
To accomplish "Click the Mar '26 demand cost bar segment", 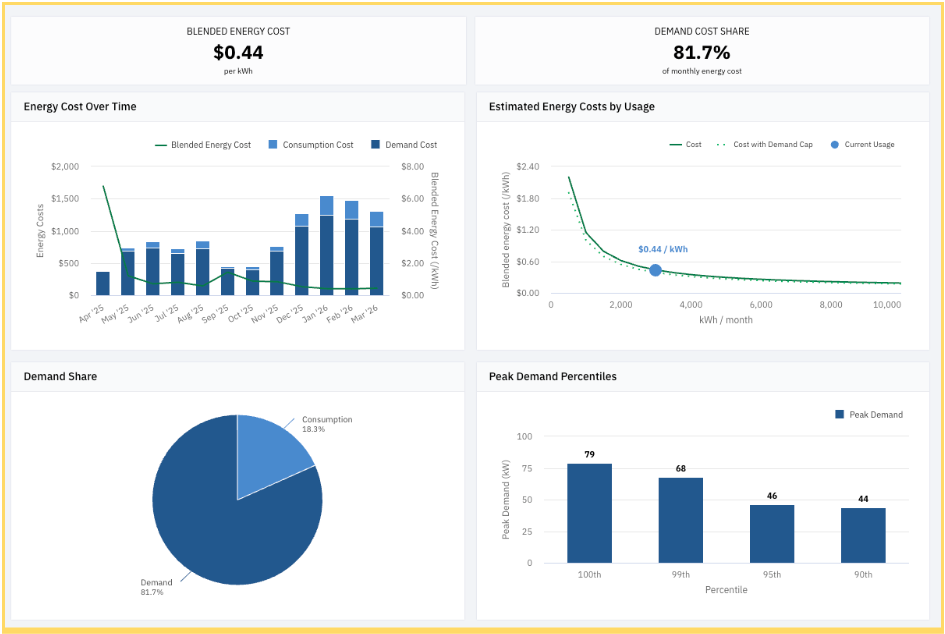I will 376,261.
